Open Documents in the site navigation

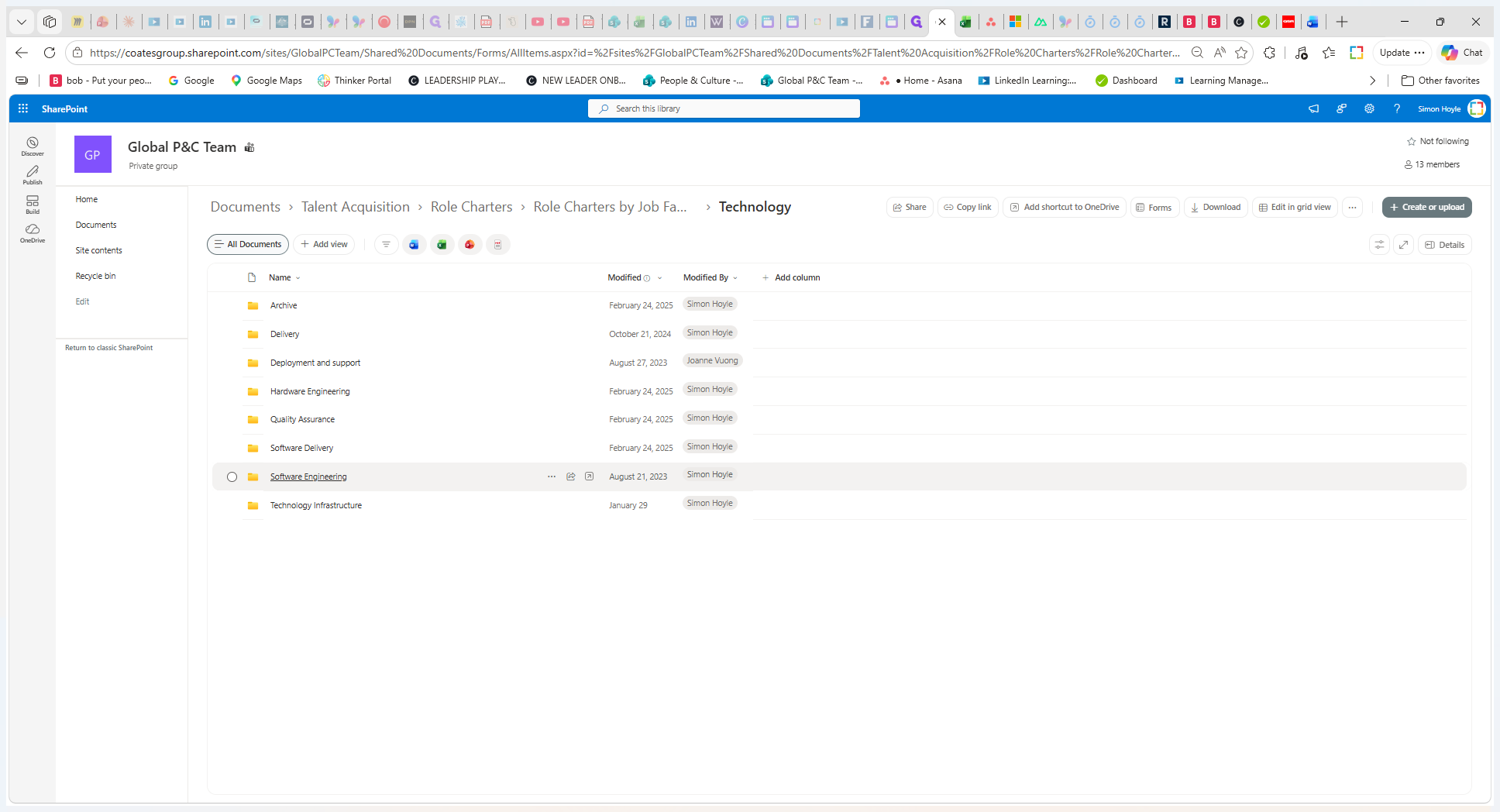(x=96, y=225)
